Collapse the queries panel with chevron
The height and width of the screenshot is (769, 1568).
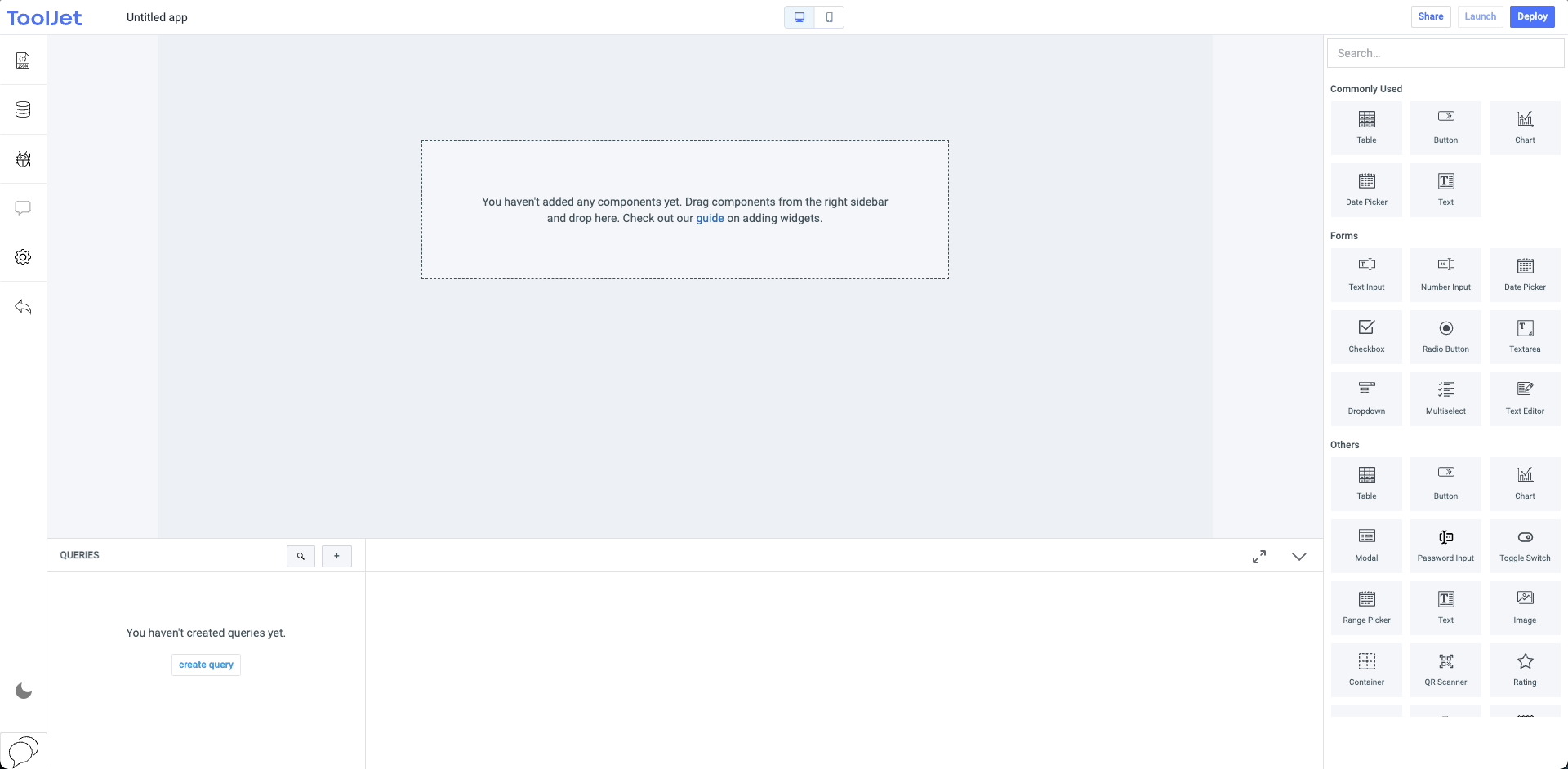click(1298, 556)
